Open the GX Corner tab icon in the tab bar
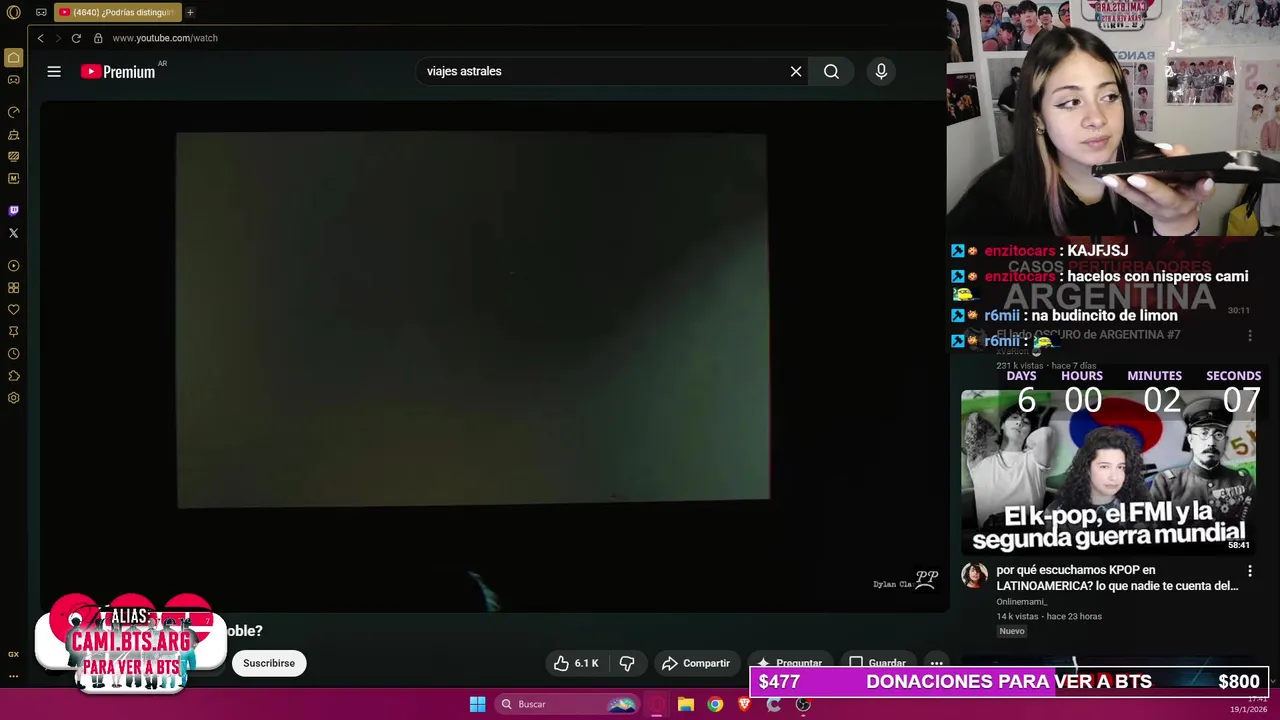Screen dimensions: 1280x720 tap(41, 12)
